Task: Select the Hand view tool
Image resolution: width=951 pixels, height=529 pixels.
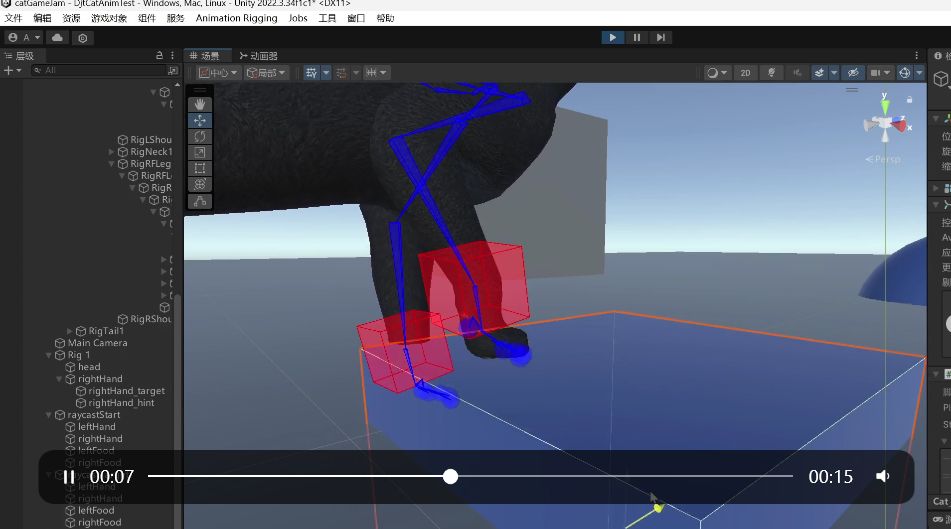Action: coord(200,103)
